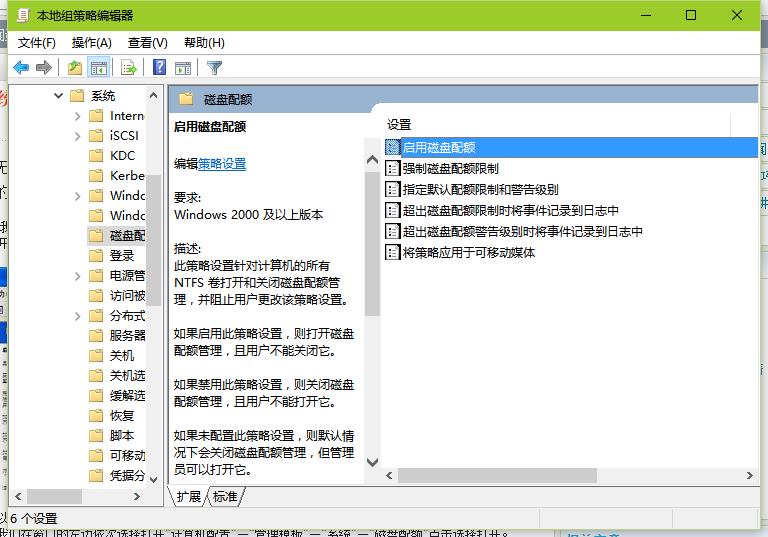768x537 pixels.
Task: Click the Filter funnel toolbar icon
Action: 214,68
